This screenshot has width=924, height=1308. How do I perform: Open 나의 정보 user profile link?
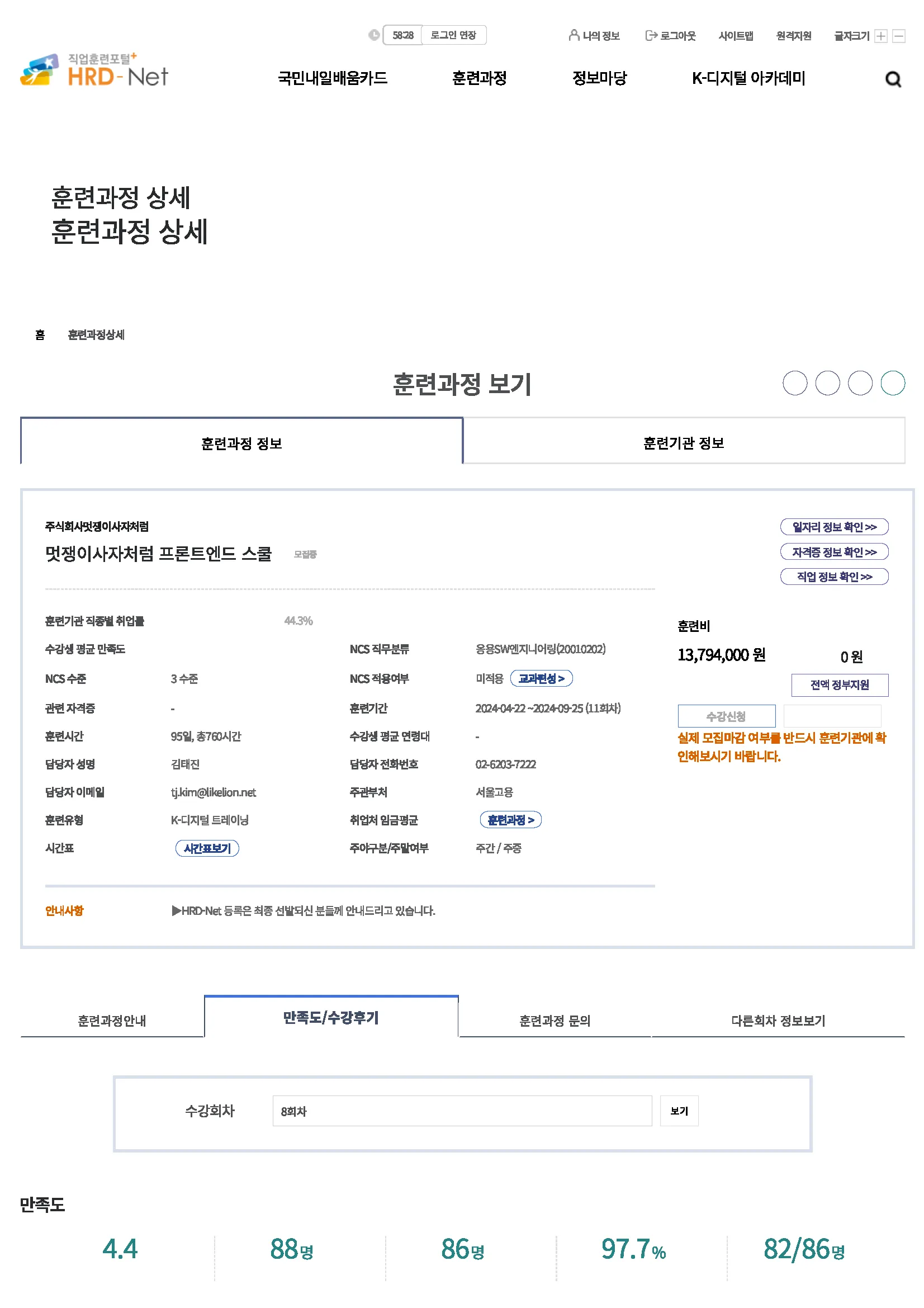[x=594, y=36]
